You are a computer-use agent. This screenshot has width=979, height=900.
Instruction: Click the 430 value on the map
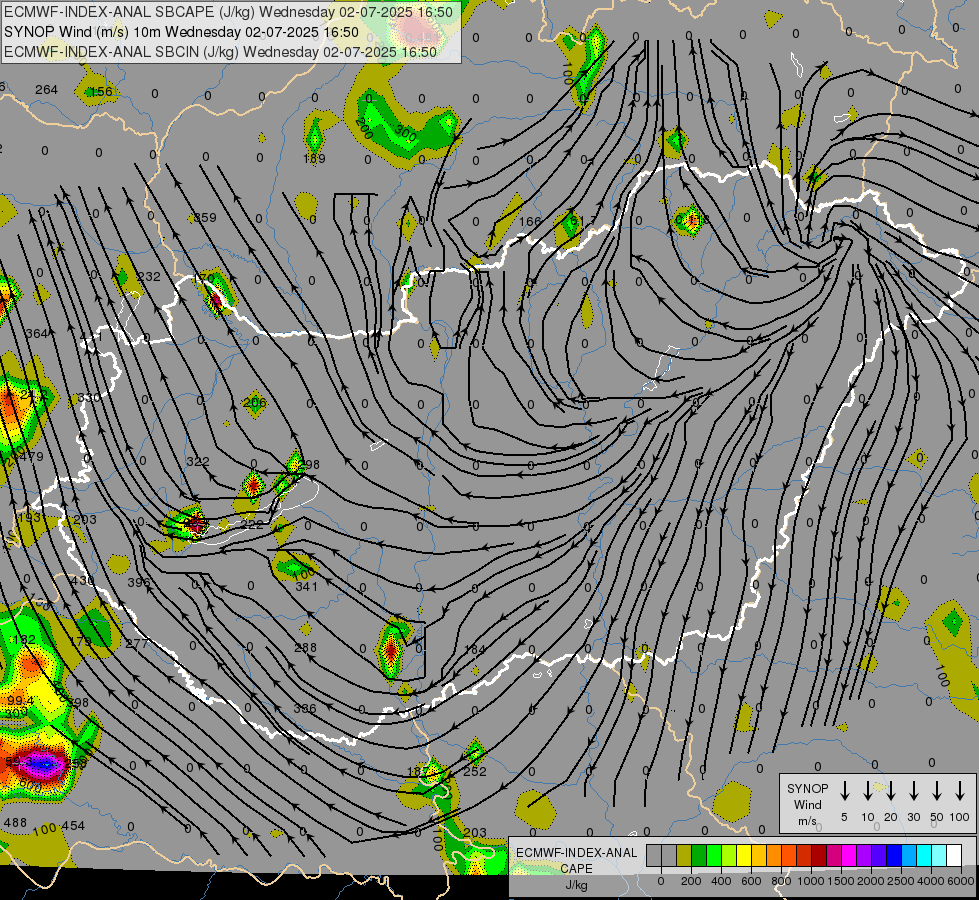click(82, 580)
